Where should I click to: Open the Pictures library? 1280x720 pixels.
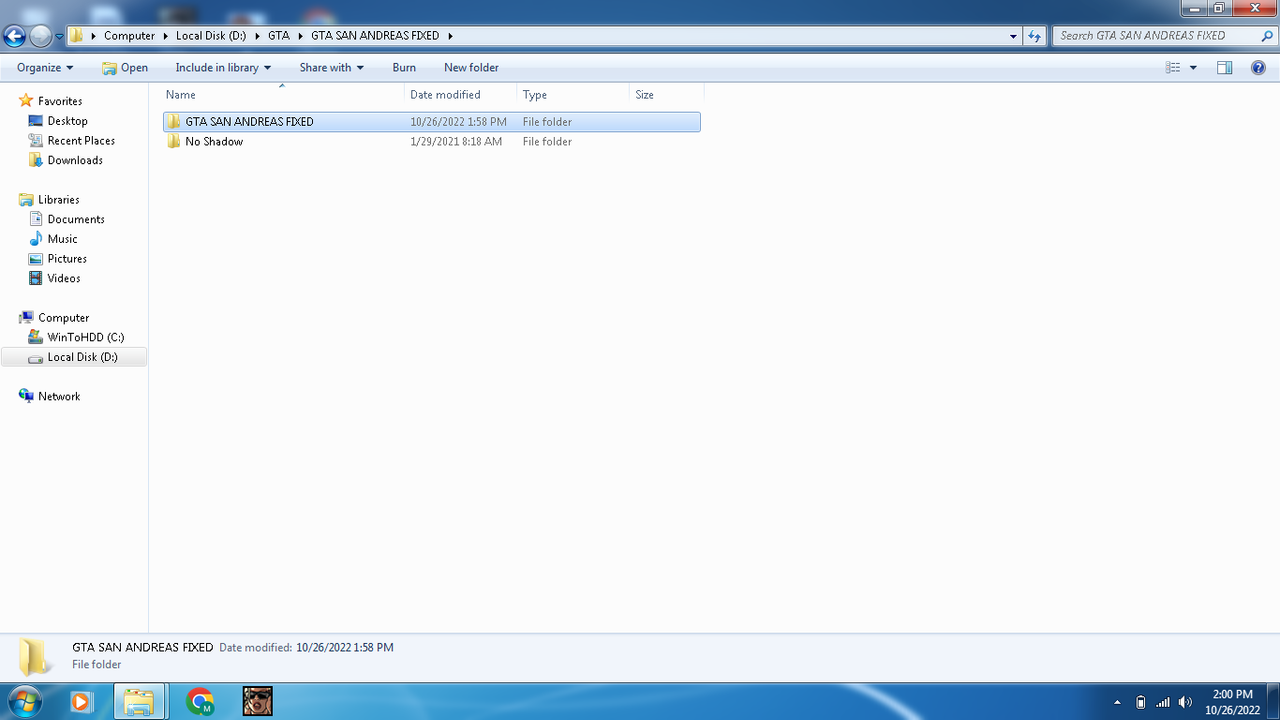67,259
